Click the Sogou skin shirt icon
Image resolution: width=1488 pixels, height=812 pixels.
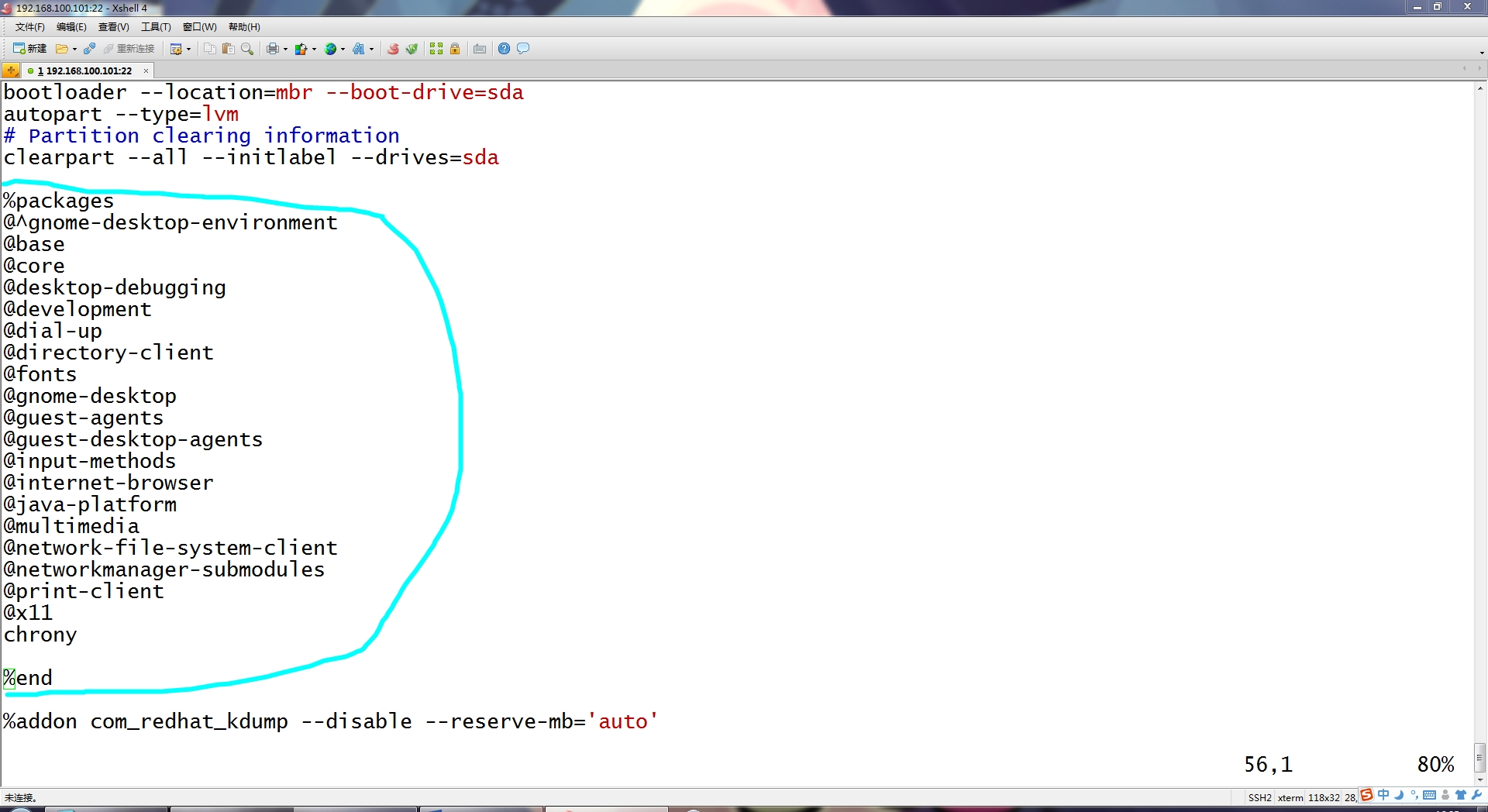(1461, 795)
